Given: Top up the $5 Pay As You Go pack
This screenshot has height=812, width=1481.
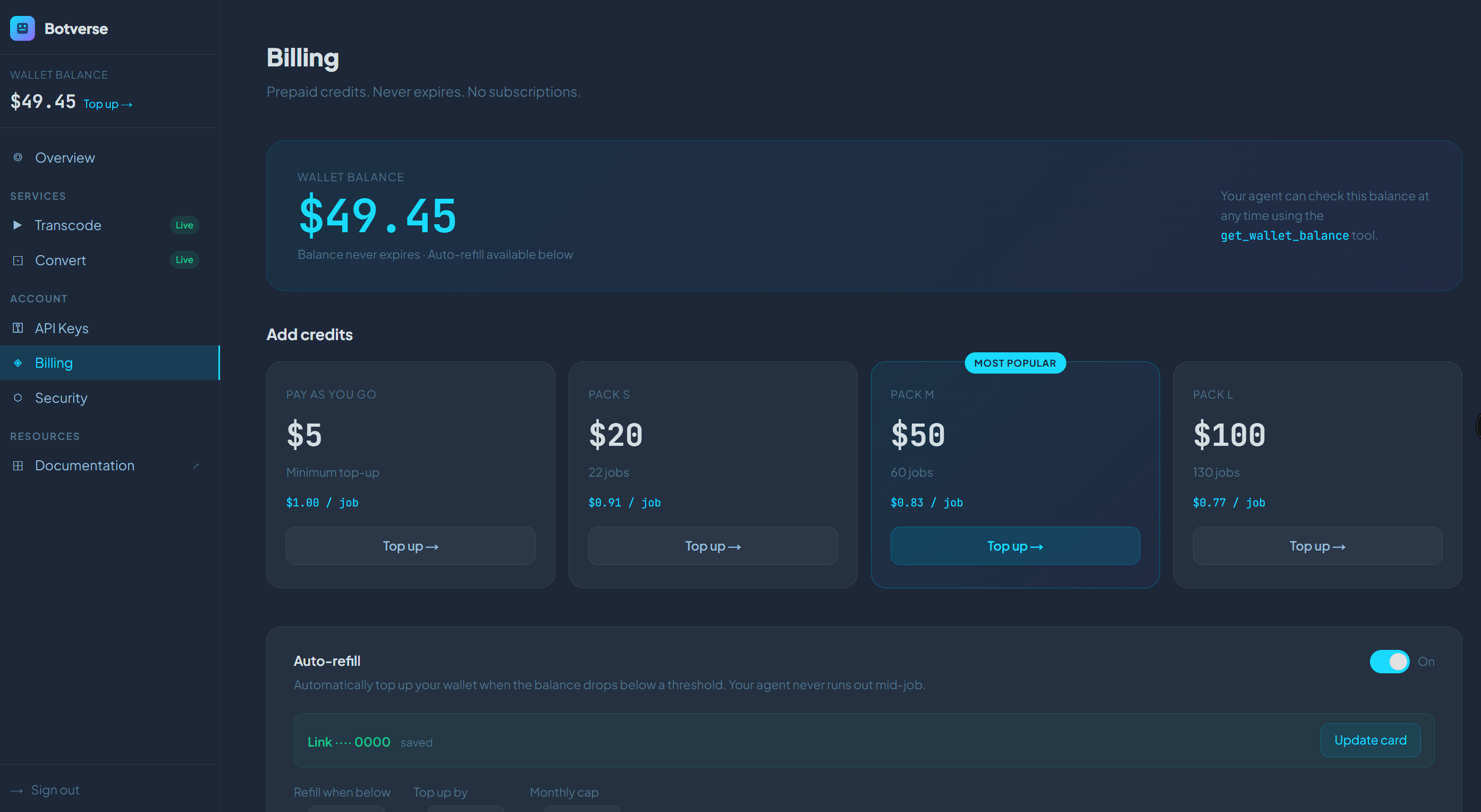Looking at the screenshot, I should [x=410, y=546].
